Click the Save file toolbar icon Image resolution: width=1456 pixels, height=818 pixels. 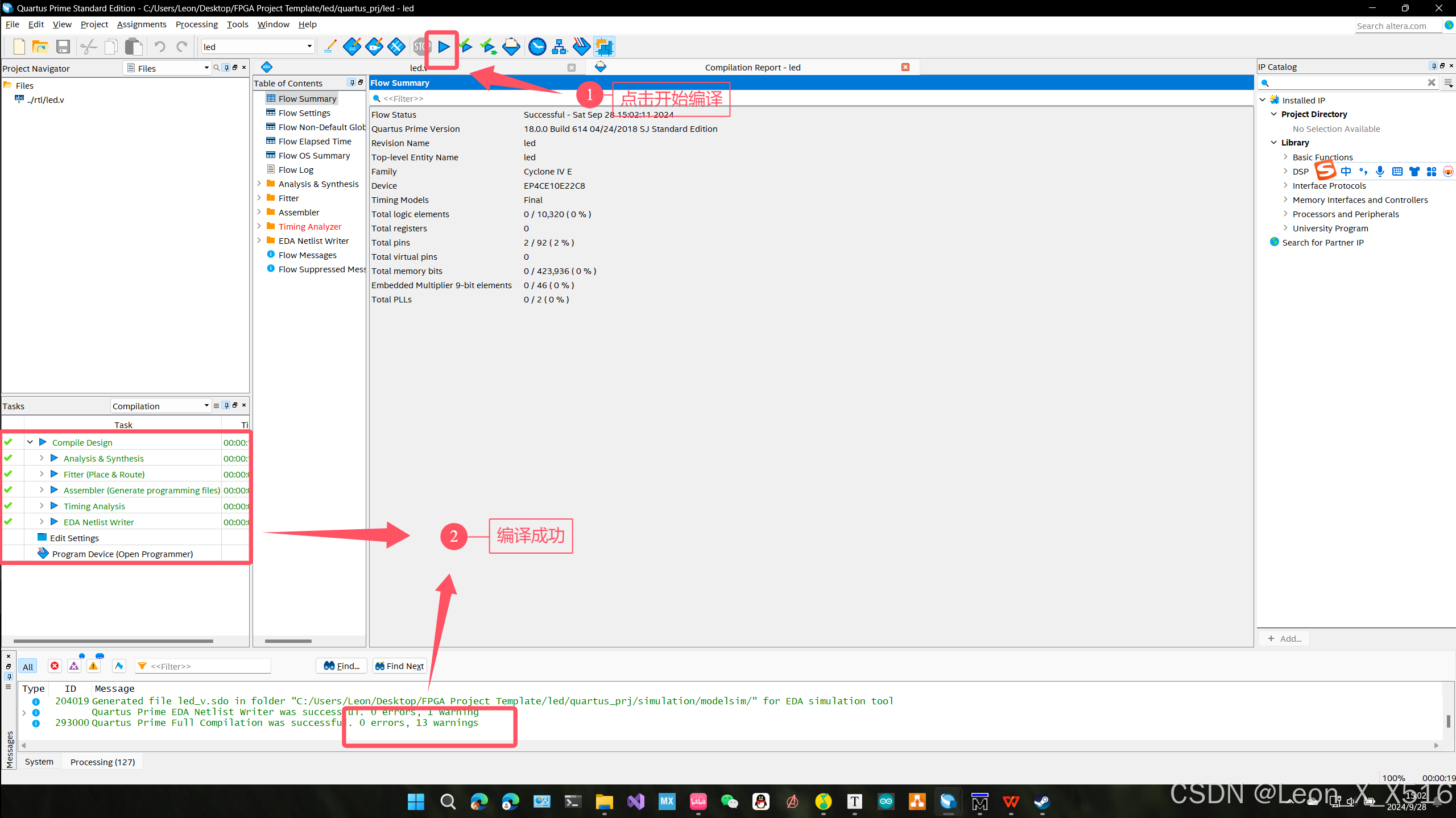point(63,47)
